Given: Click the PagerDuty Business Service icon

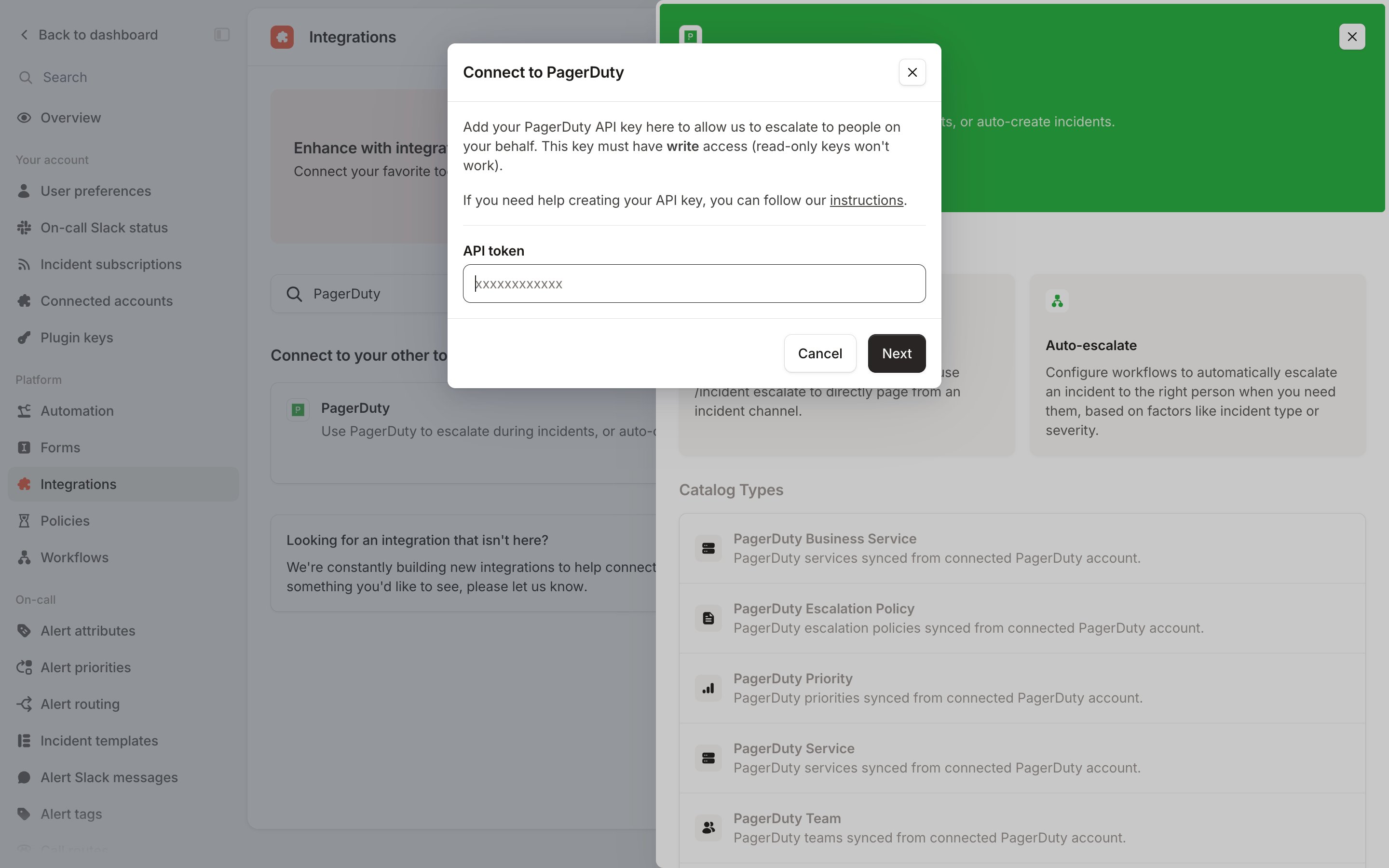Looking at the screenshot, I should (708, 548).
